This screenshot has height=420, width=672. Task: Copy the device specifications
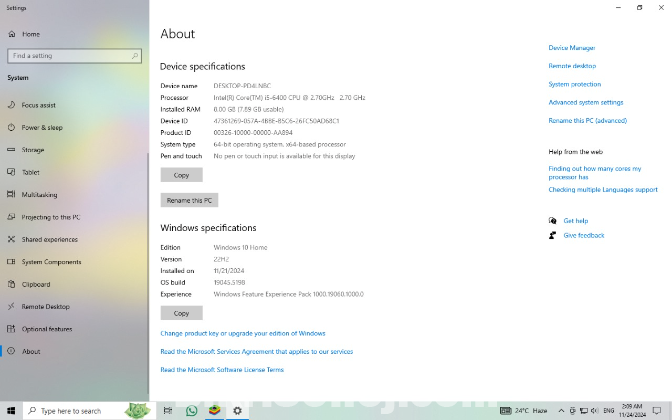tap(181, 175)
